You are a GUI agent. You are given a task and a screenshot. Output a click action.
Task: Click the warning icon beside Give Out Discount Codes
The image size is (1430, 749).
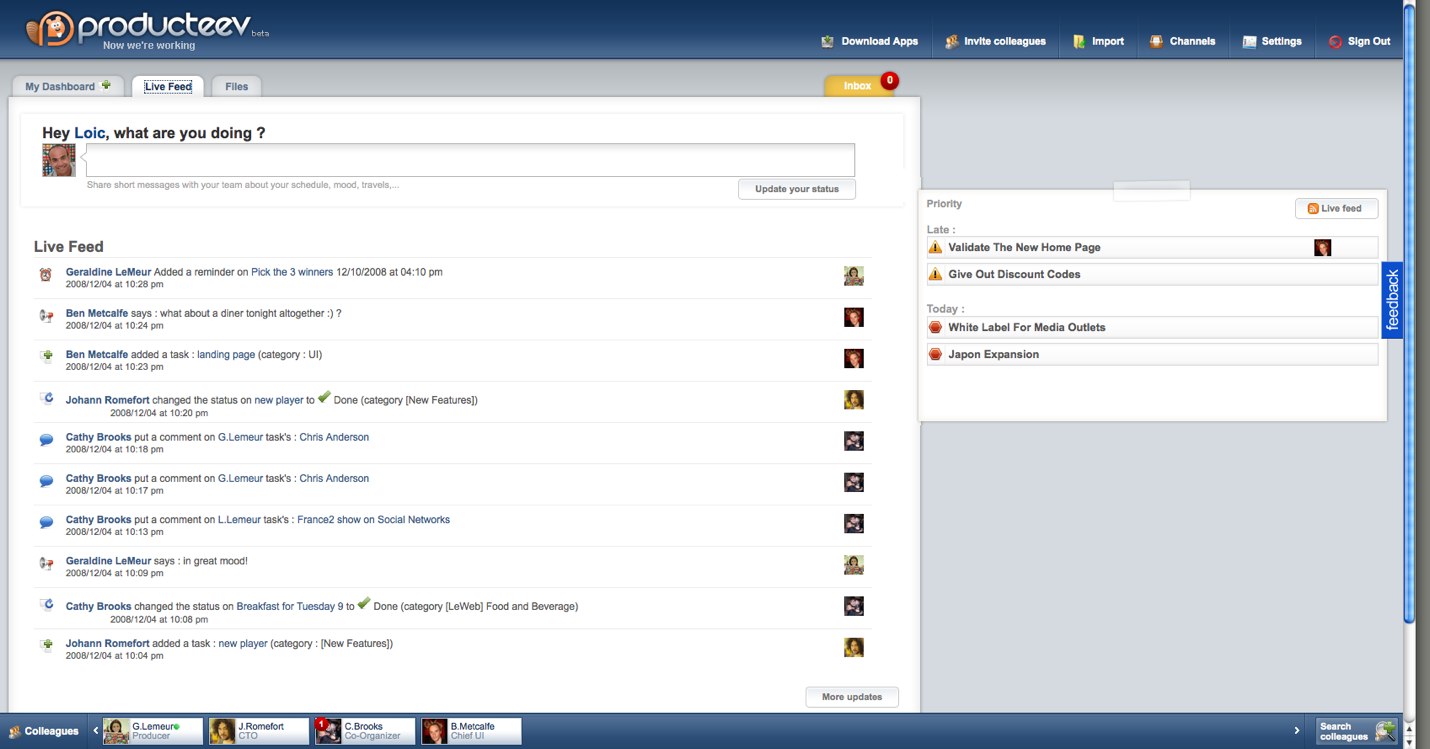click(x=935, y=274)
